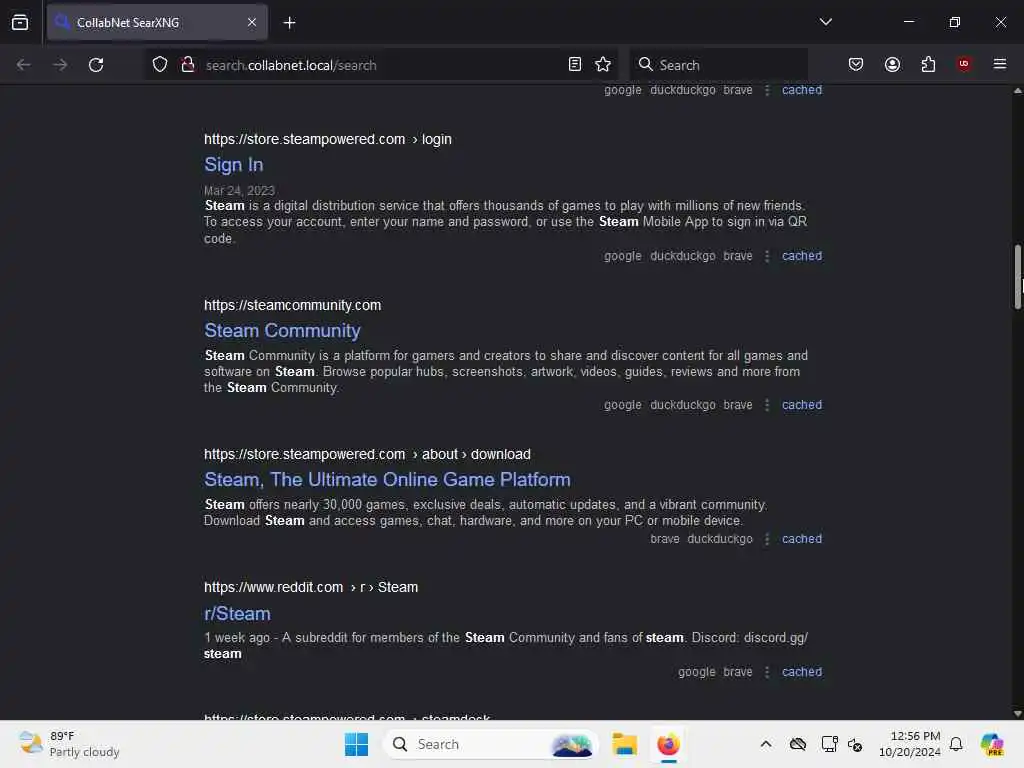The width and height of the screenshot is (1024, 768).
Task: Click the store.steampowered.com about download URL
Action: pos(367,454)
